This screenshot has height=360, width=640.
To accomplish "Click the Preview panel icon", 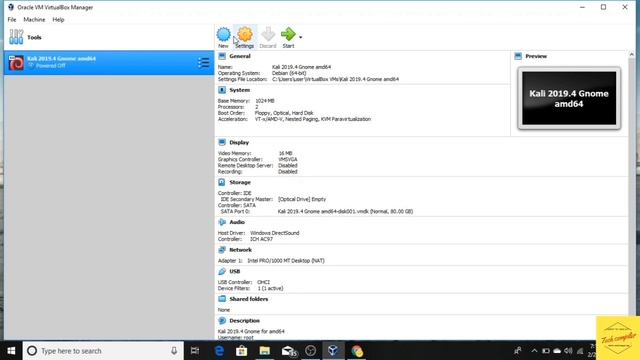I will coord(518,56).
